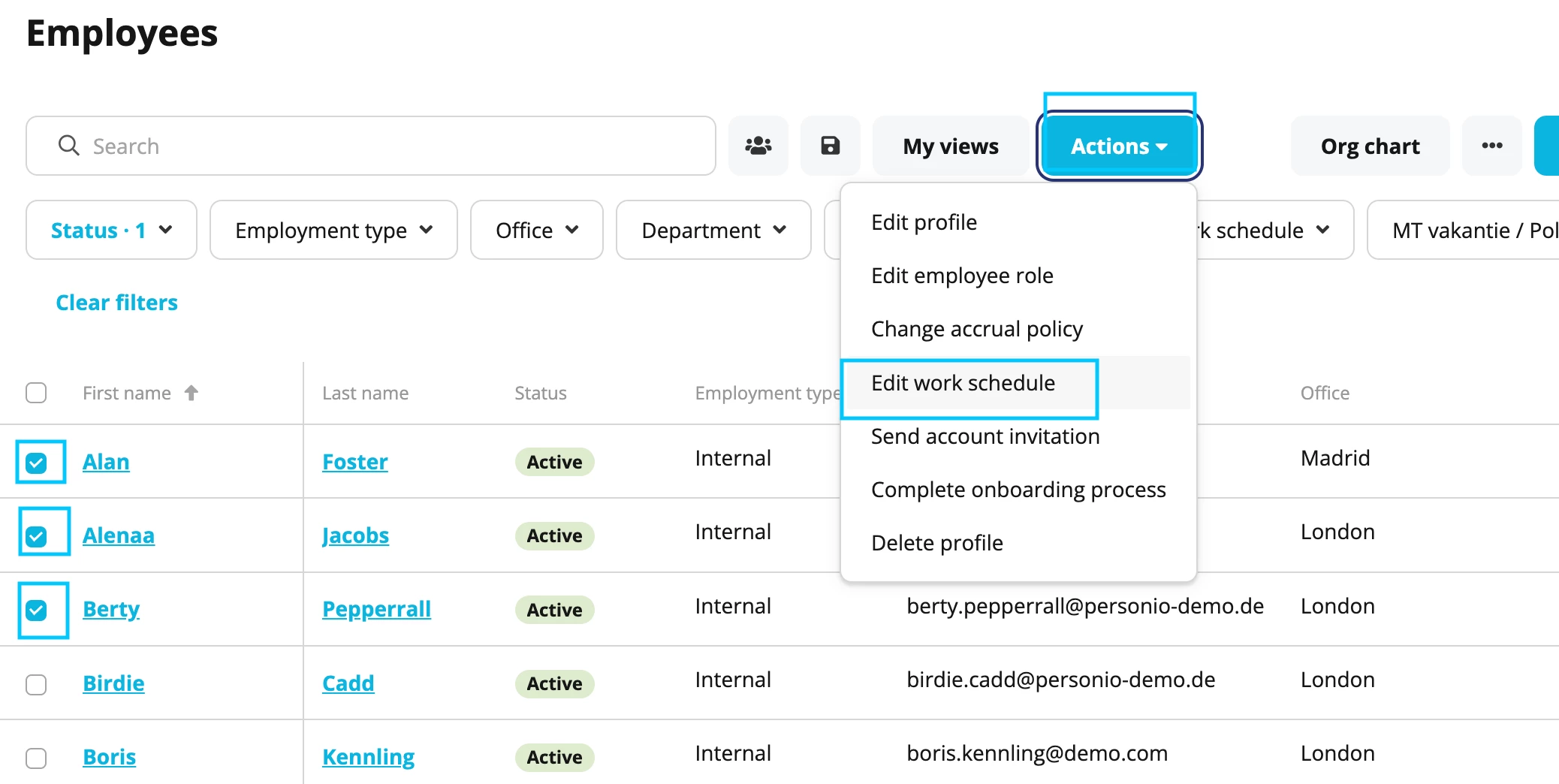Viewport: 1559px width, 784px height.
Task: Choose Delete profile
Action: click(x=1018, y=543)
